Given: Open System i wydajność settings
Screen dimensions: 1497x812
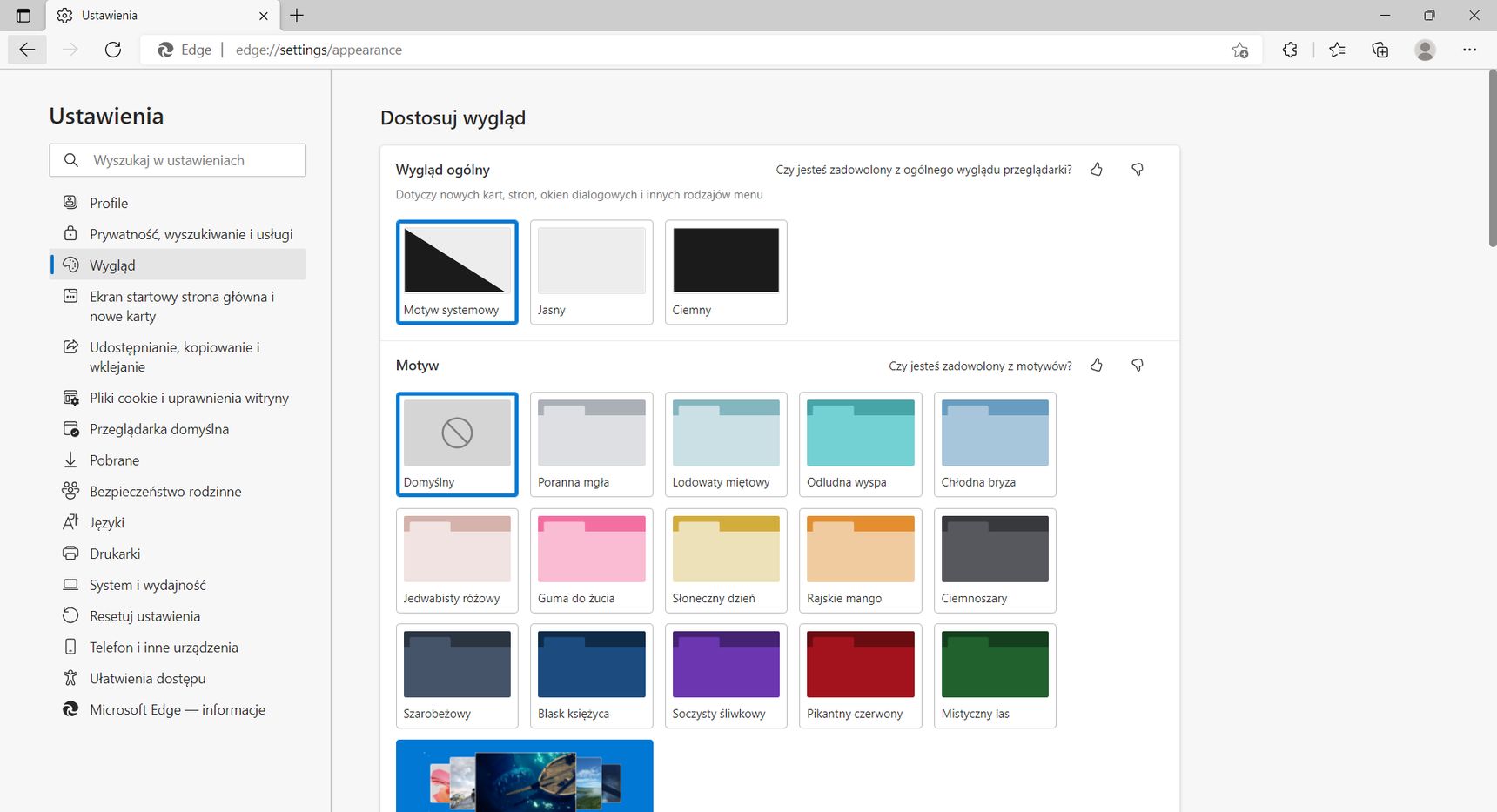Looking at the screenshot, I should 178,585.
